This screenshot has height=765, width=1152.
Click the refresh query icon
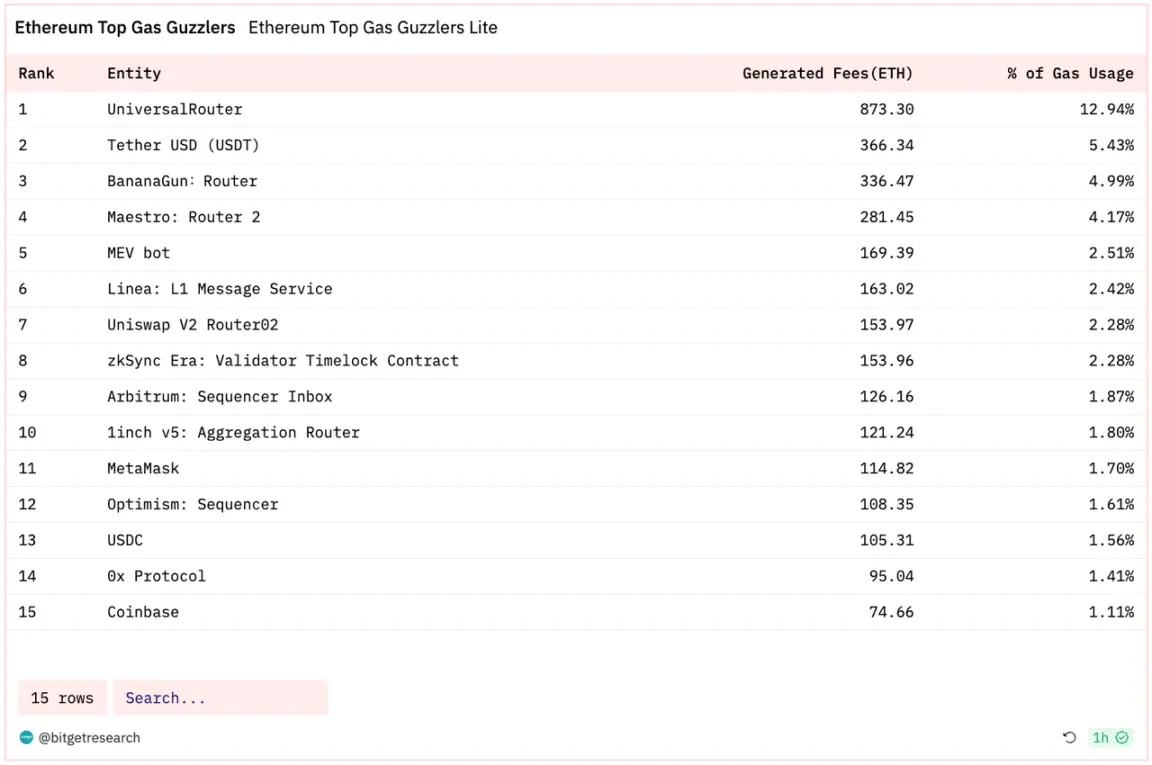(x=1069, y=738)
